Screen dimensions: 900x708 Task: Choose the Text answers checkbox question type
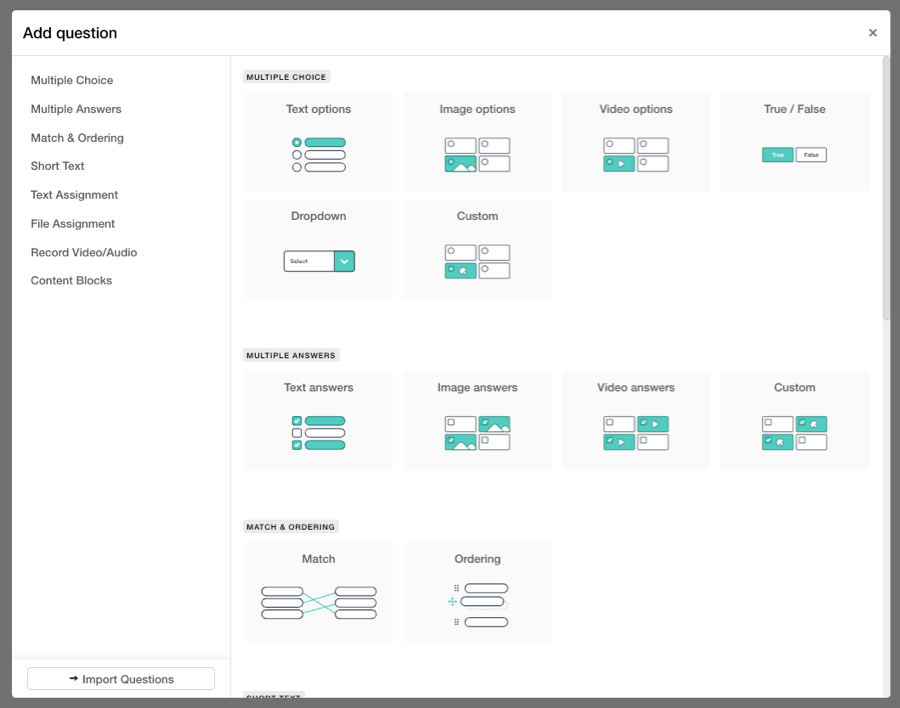click(x=318, y=432)
